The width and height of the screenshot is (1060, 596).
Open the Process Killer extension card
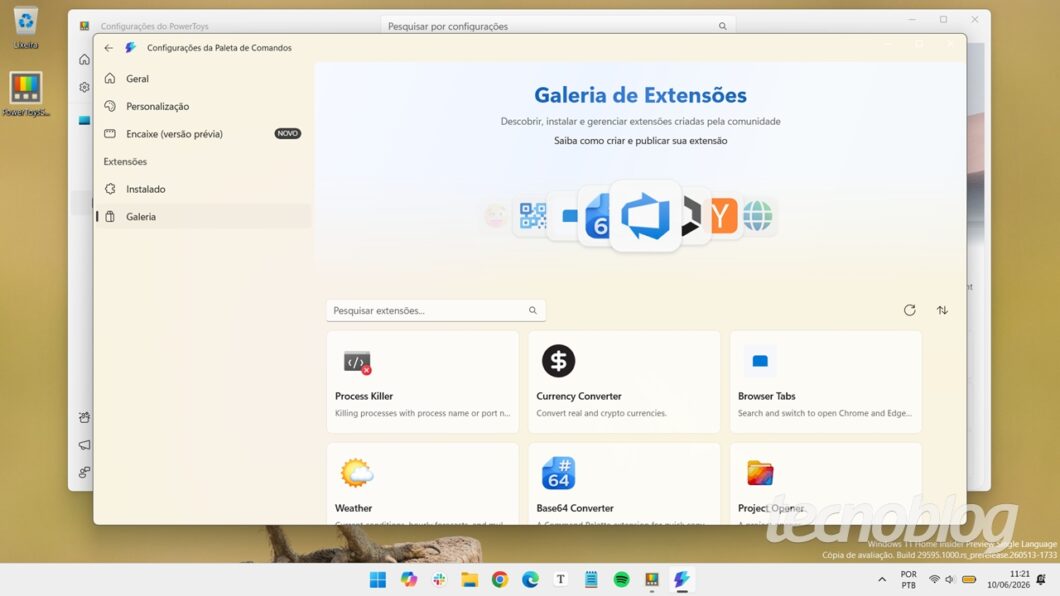[x=423, y=382]
